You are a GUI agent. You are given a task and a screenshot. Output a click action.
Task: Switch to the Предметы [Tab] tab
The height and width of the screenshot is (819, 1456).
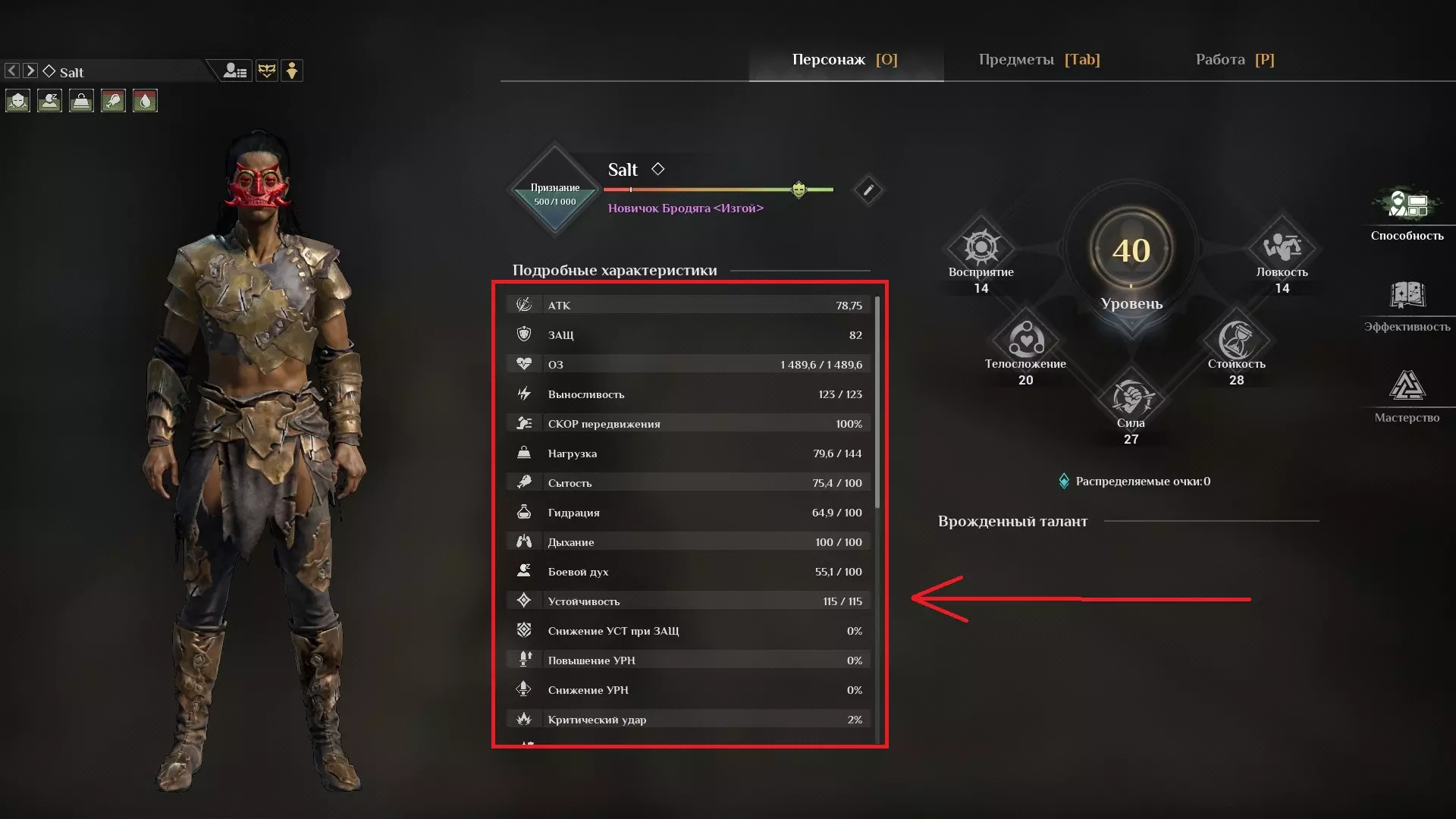coord(1039,59)
